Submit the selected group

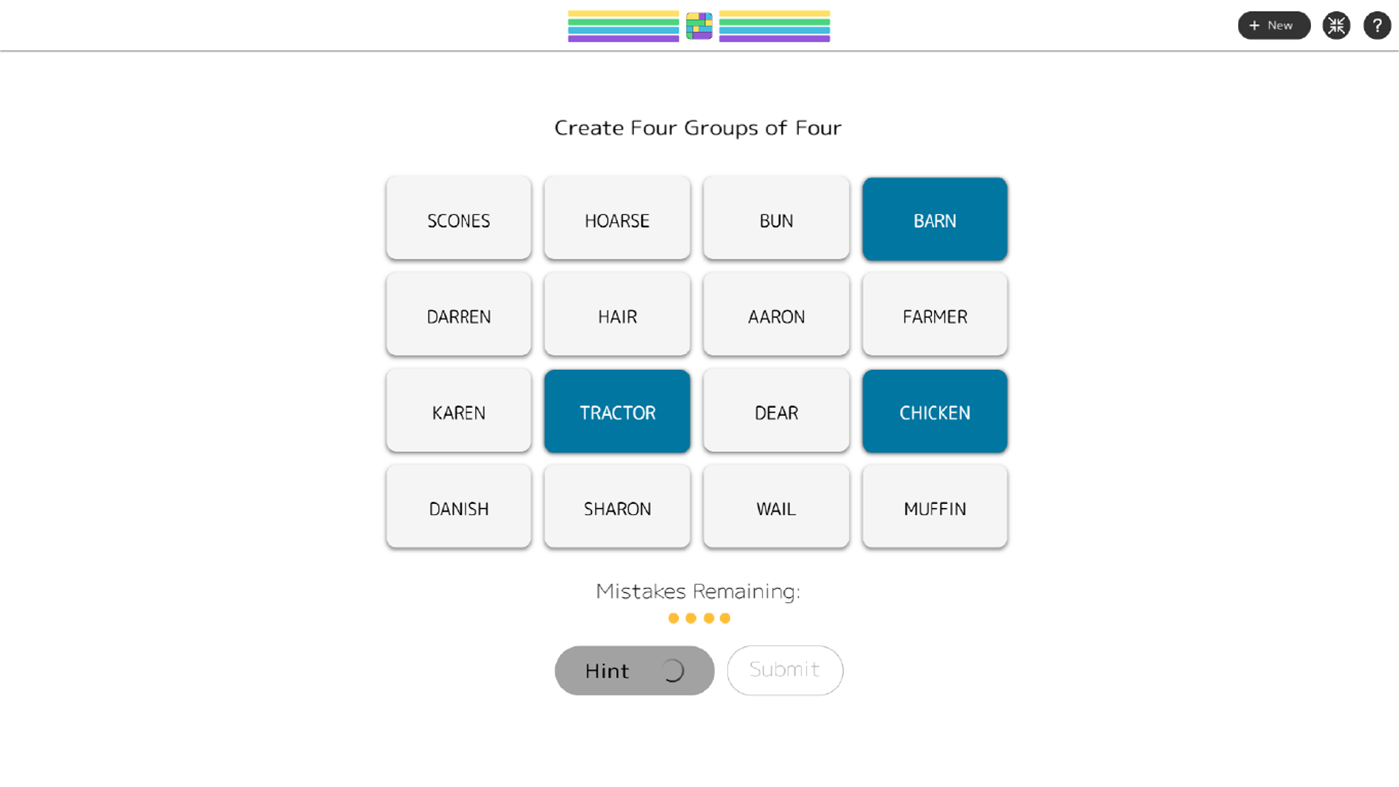click(784, 670)
